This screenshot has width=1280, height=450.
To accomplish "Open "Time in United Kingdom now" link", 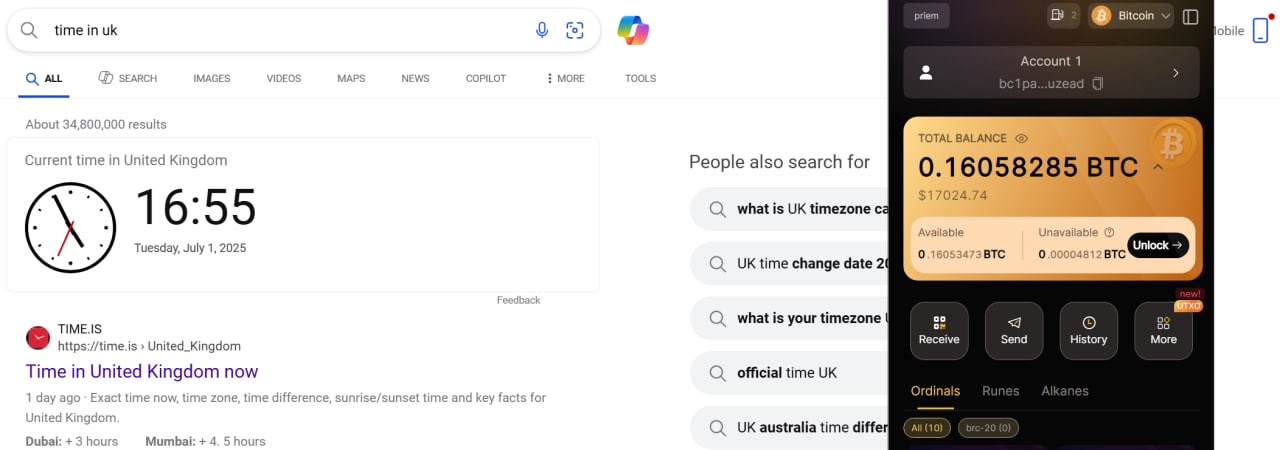I will (142, 372).
